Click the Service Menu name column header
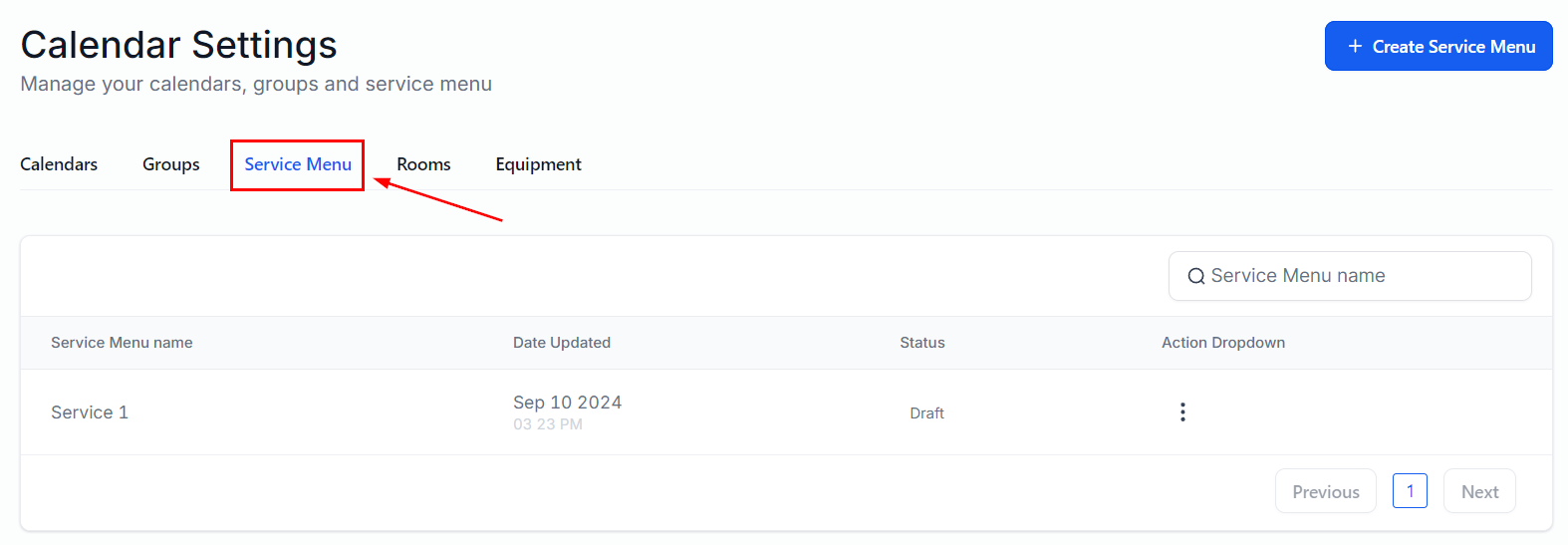 [122, 343]
